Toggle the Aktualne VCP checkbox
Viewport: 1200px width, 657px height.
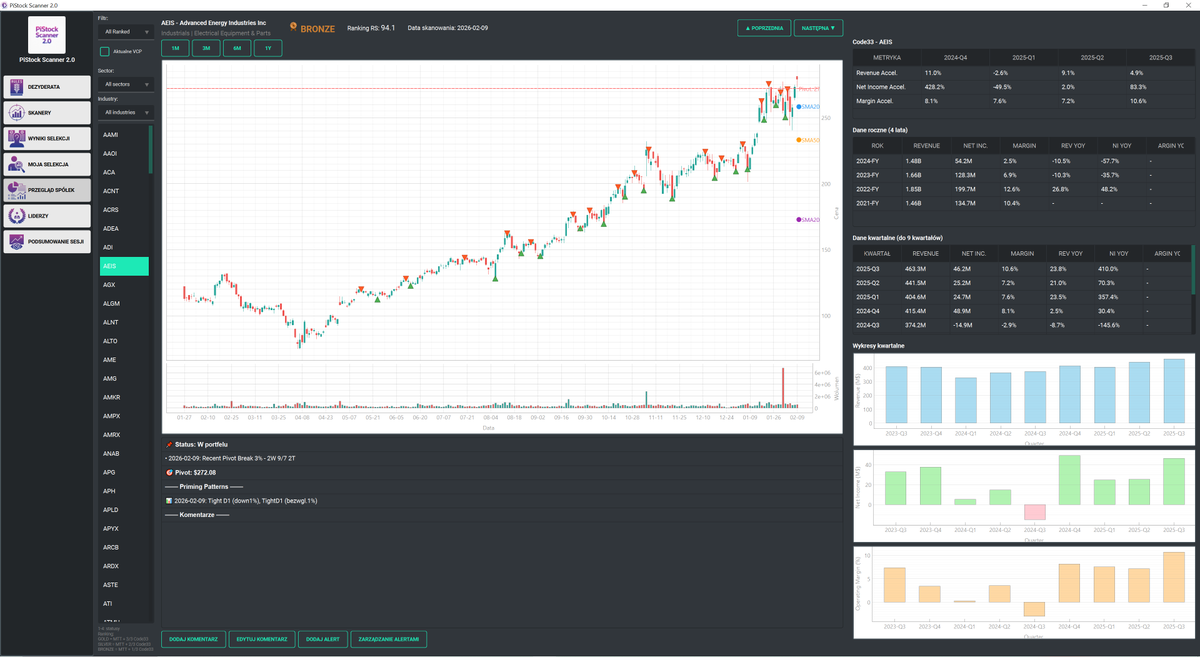104,50
